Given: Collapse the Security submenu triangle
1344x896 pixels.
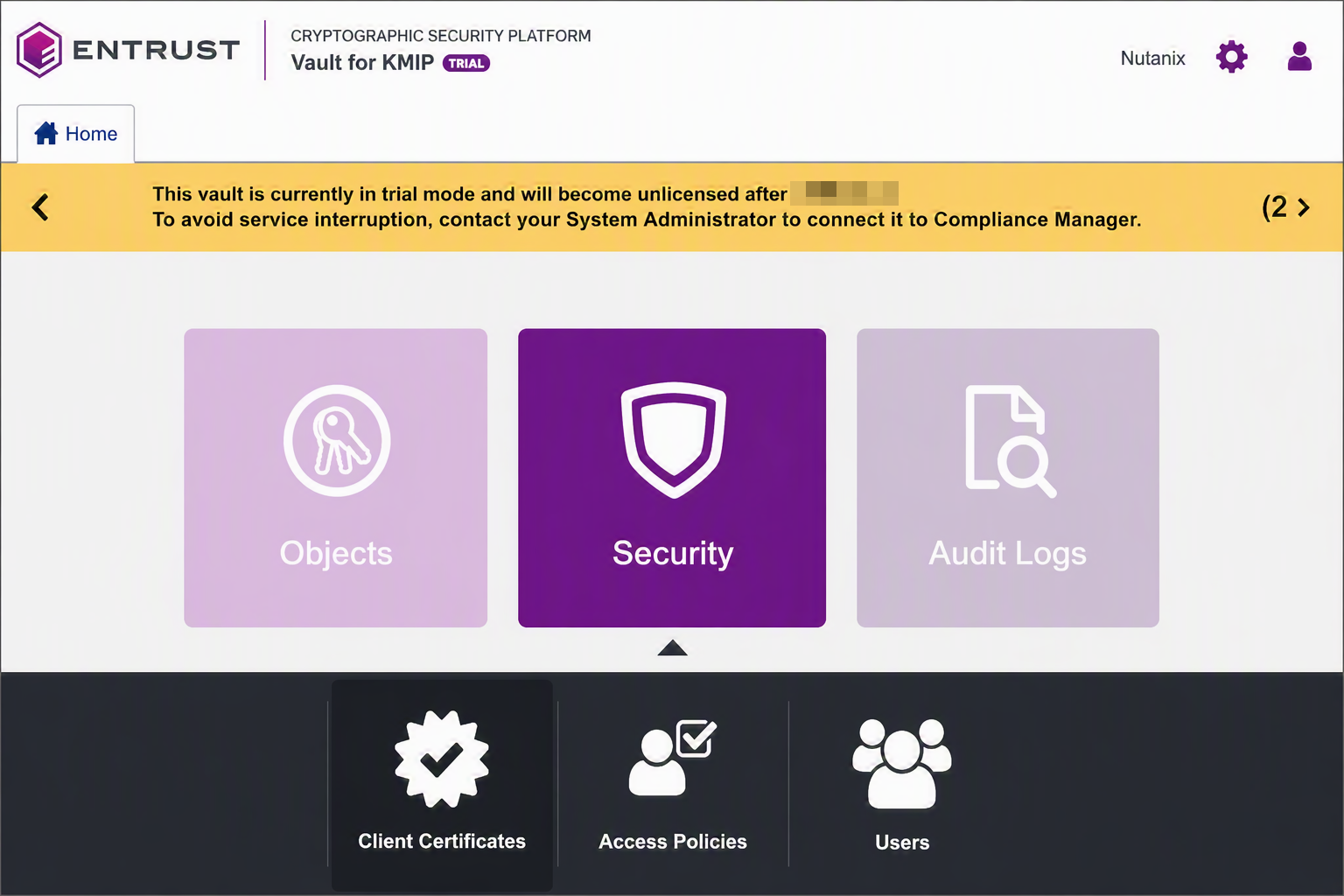Looking at the screenshot, I should coord(672,647).
